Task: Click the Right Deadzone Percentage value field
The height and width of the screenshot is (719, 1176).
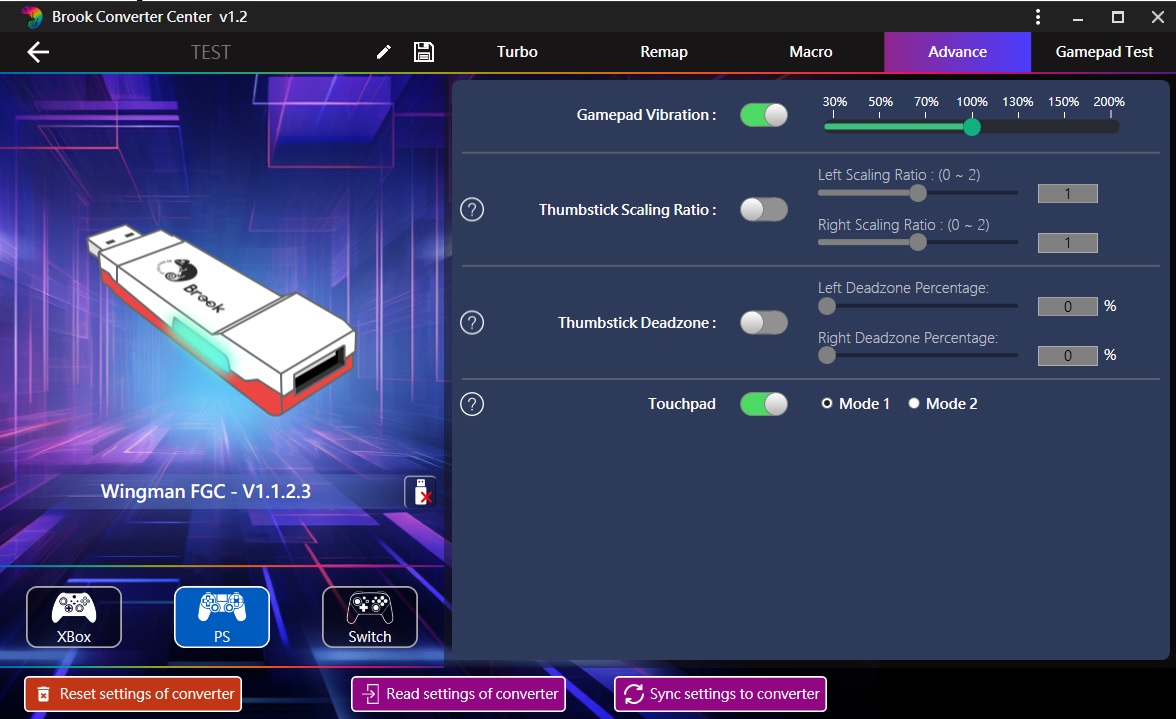Action: point(1068,355)
